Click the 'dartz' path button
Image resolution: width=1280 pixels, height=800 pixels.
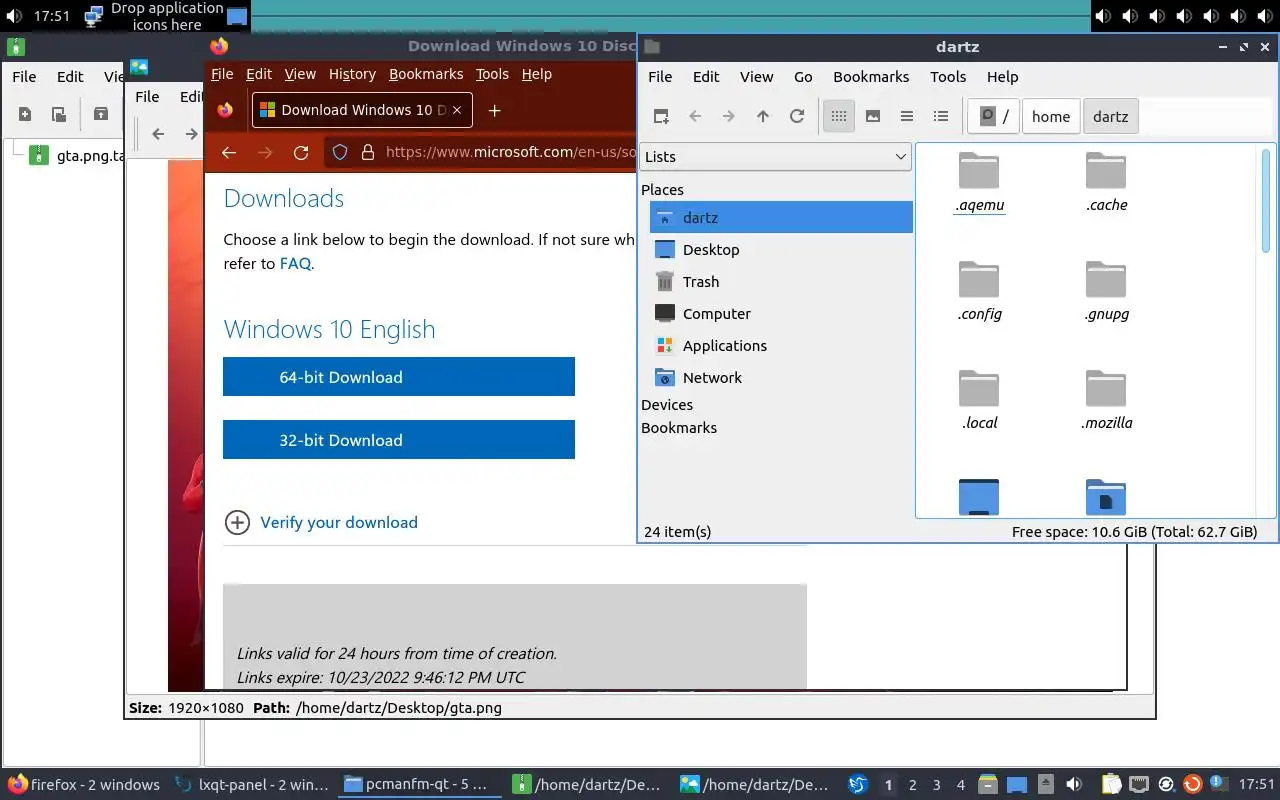pos(1111,116)
